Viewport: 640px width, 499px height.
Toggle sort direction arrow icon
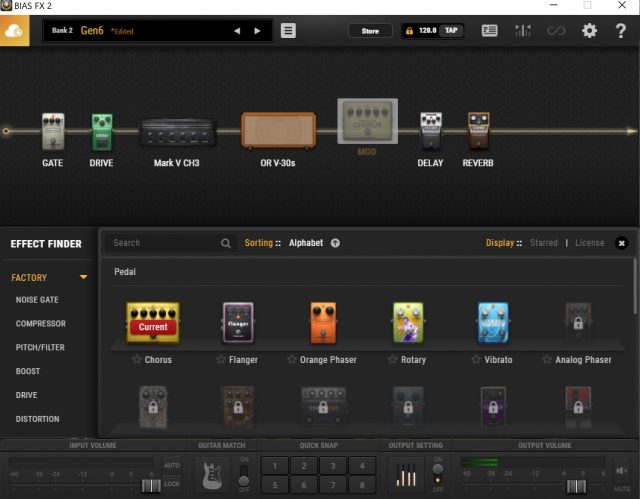(x=335, y=243)
